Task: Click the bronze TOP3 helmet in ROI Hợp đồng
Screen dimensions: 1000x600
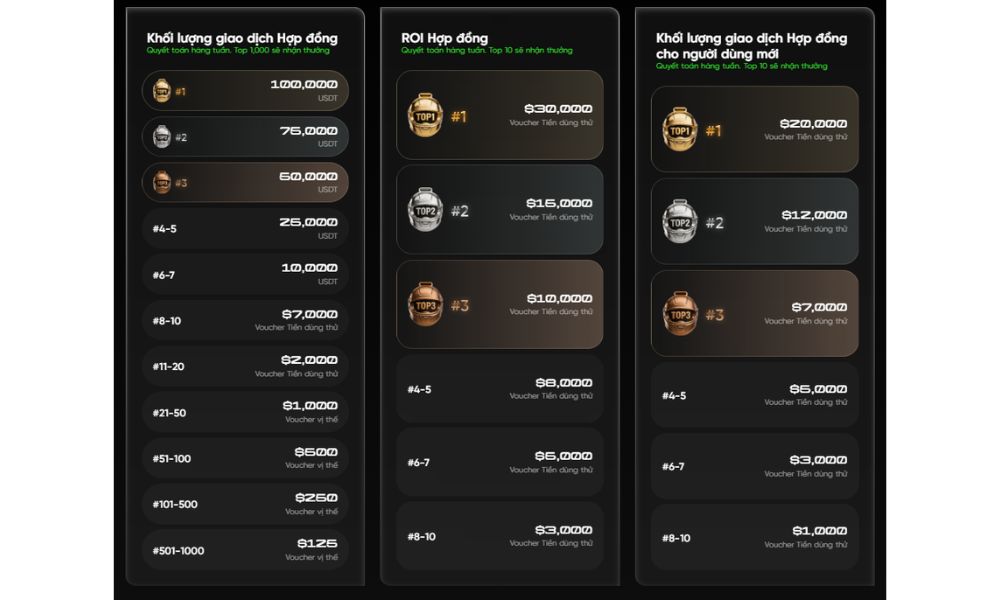Action: pos(425,304)
